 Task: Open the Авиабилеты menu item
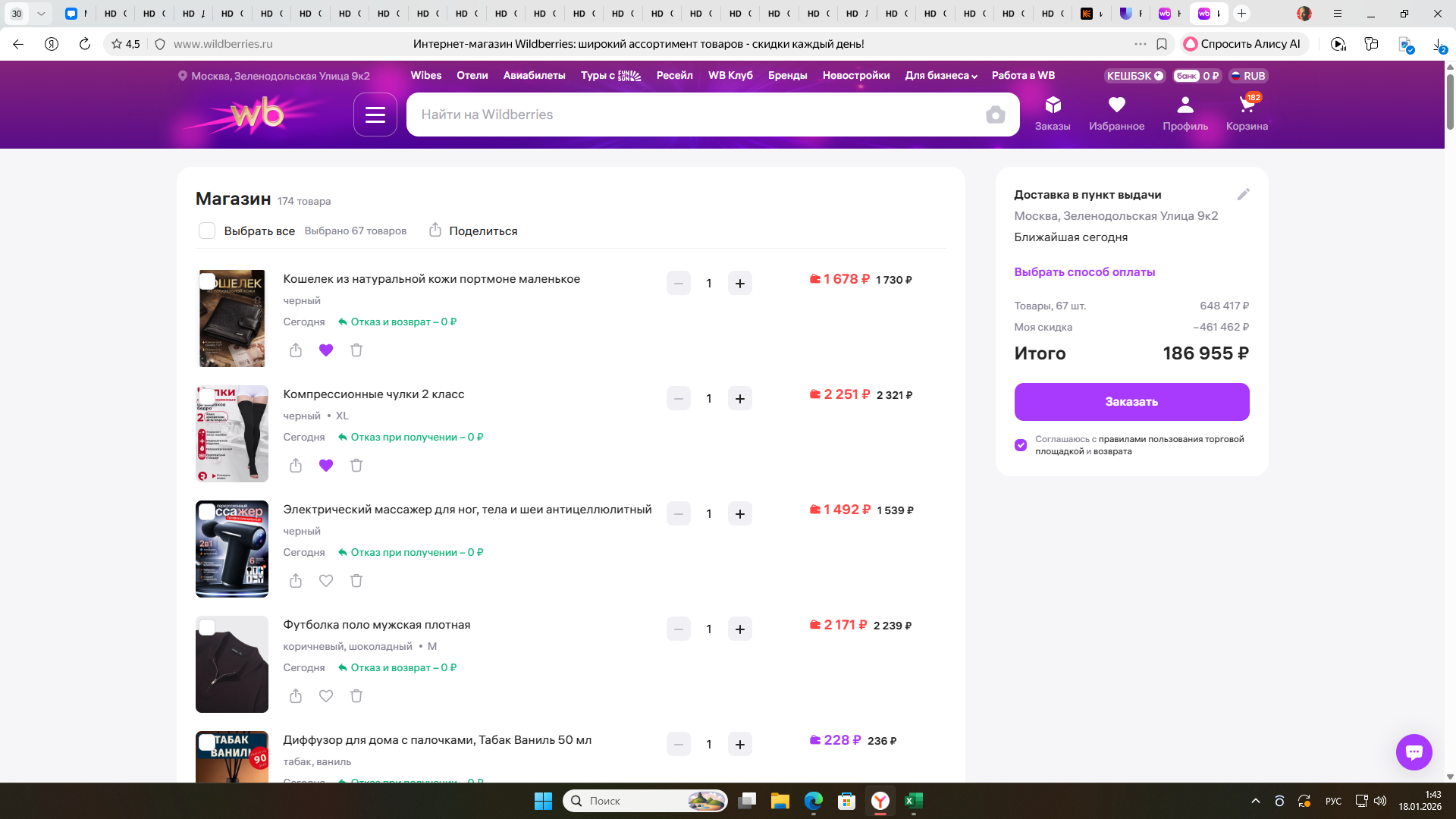534,76
